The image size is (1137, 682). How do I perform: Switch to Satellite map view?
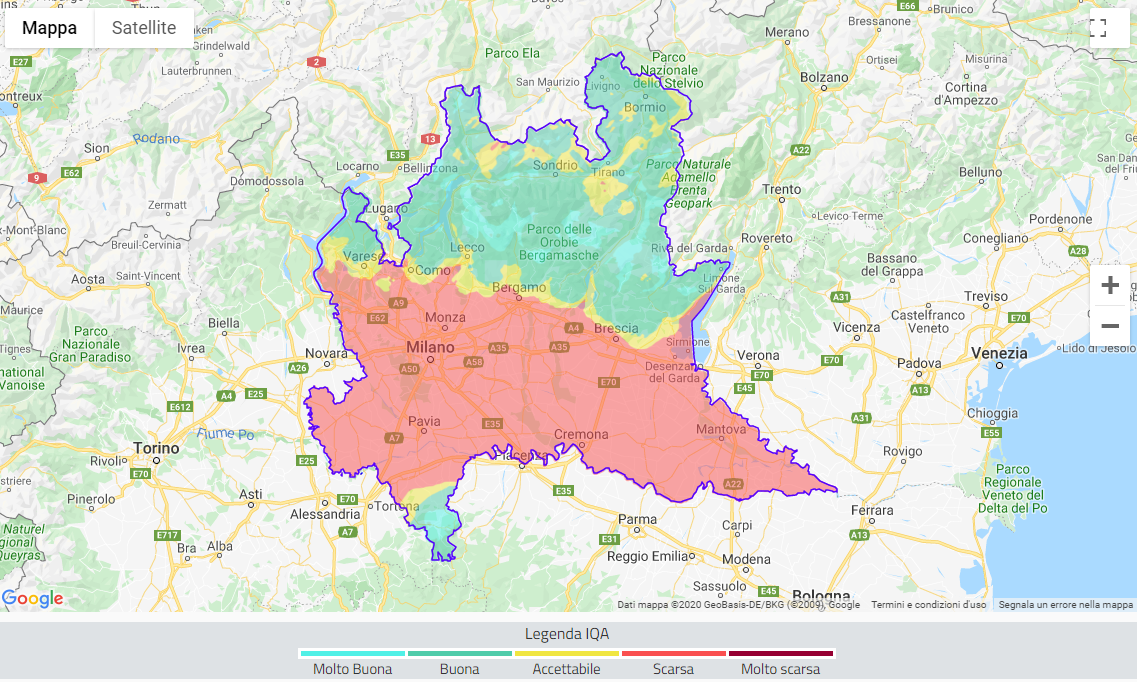point(144,28)
